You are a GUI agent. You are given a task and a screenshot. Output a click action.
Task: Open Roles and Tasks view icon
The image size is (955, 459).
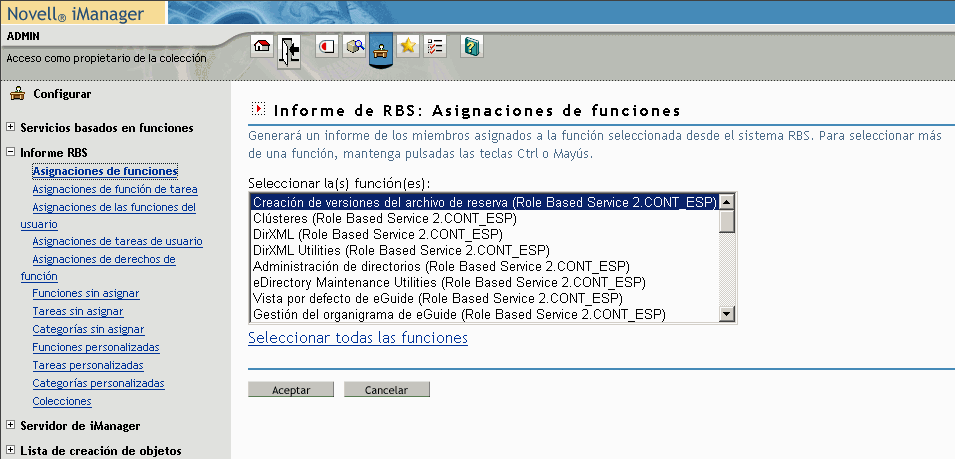[327, 46]
